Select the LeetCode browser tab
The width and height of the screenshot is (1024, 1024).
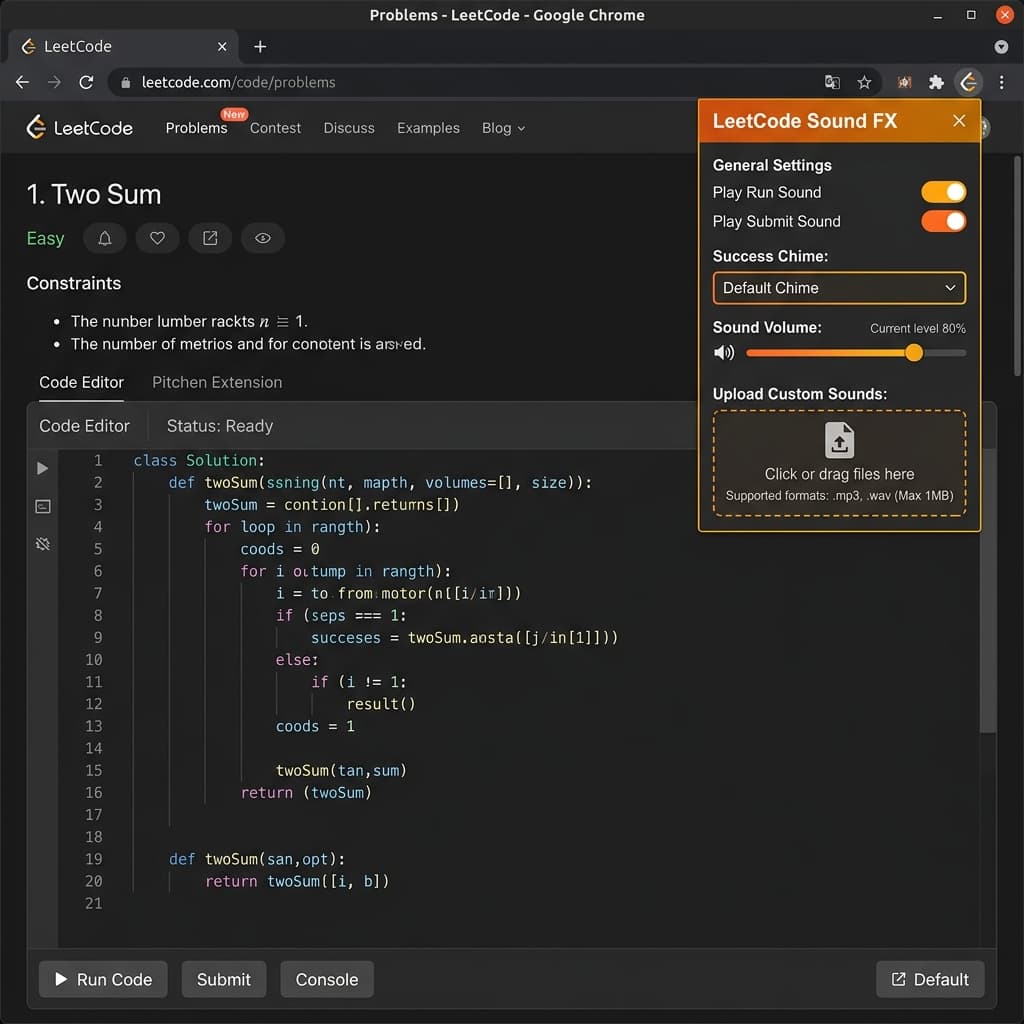pyautogui.click(x=121, y=46)
